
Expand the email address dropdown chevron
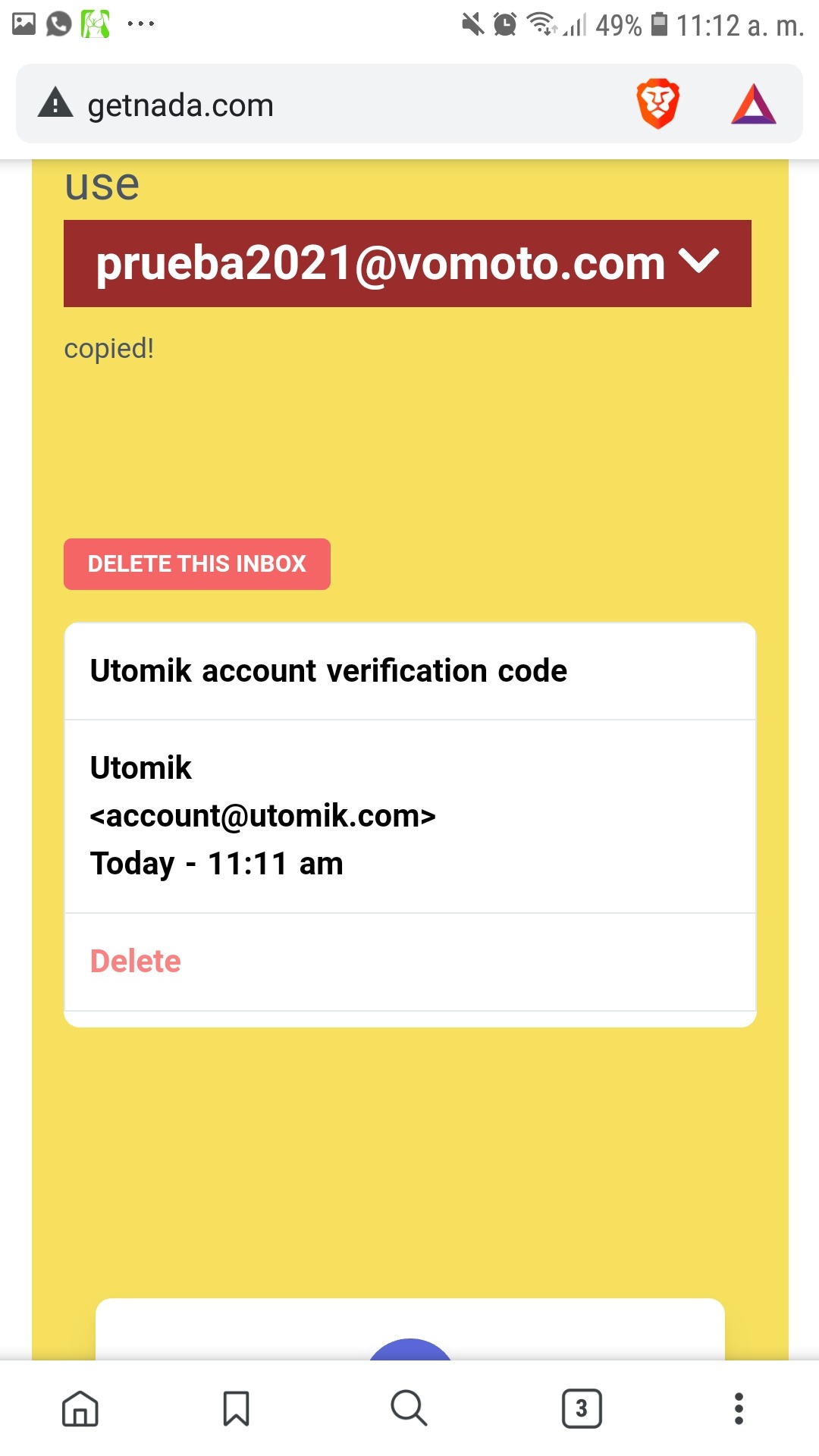[698, 262]
